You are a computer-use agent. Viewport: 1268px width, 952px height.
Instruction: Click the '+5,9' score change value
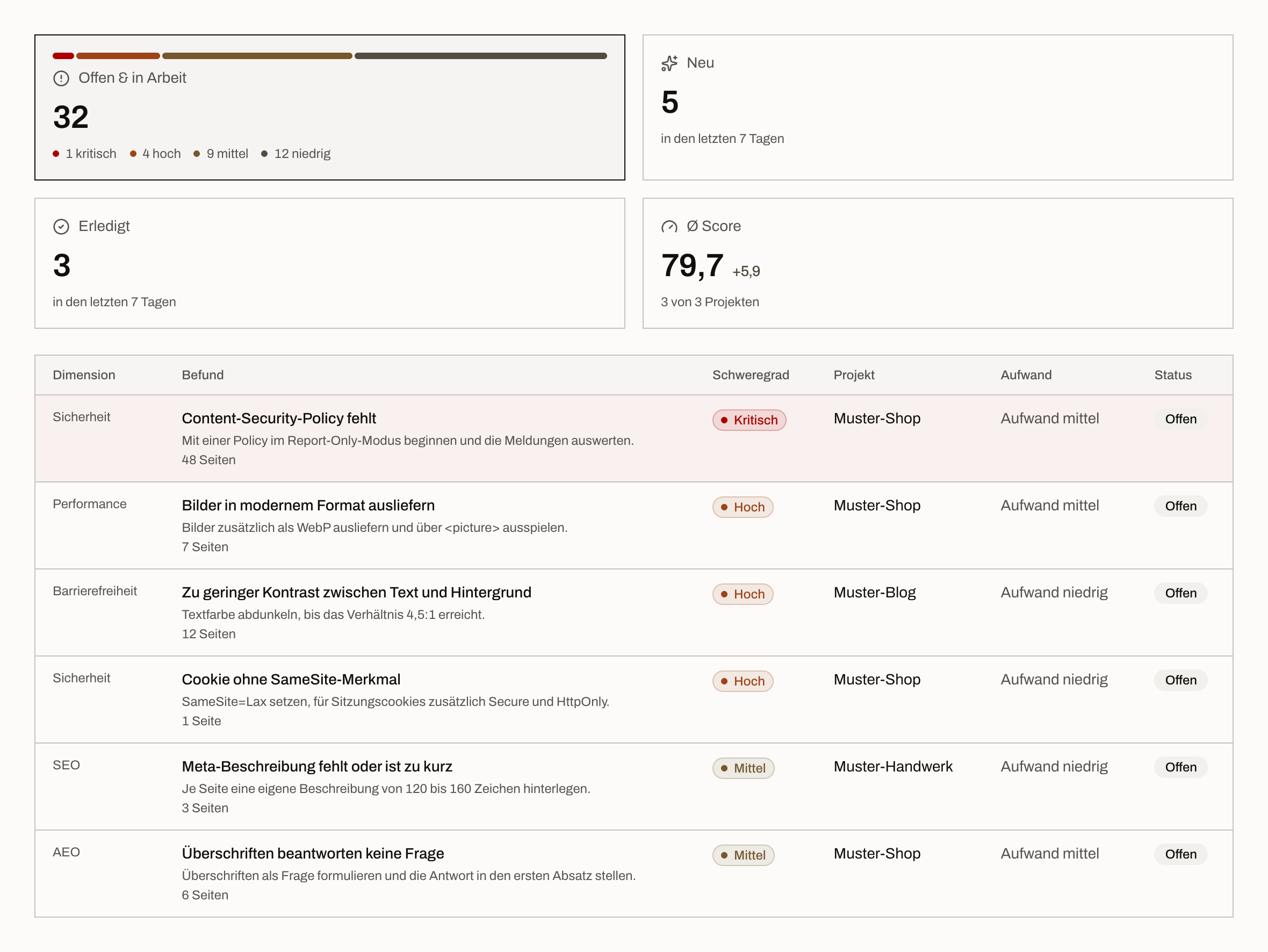click(746, 272)
